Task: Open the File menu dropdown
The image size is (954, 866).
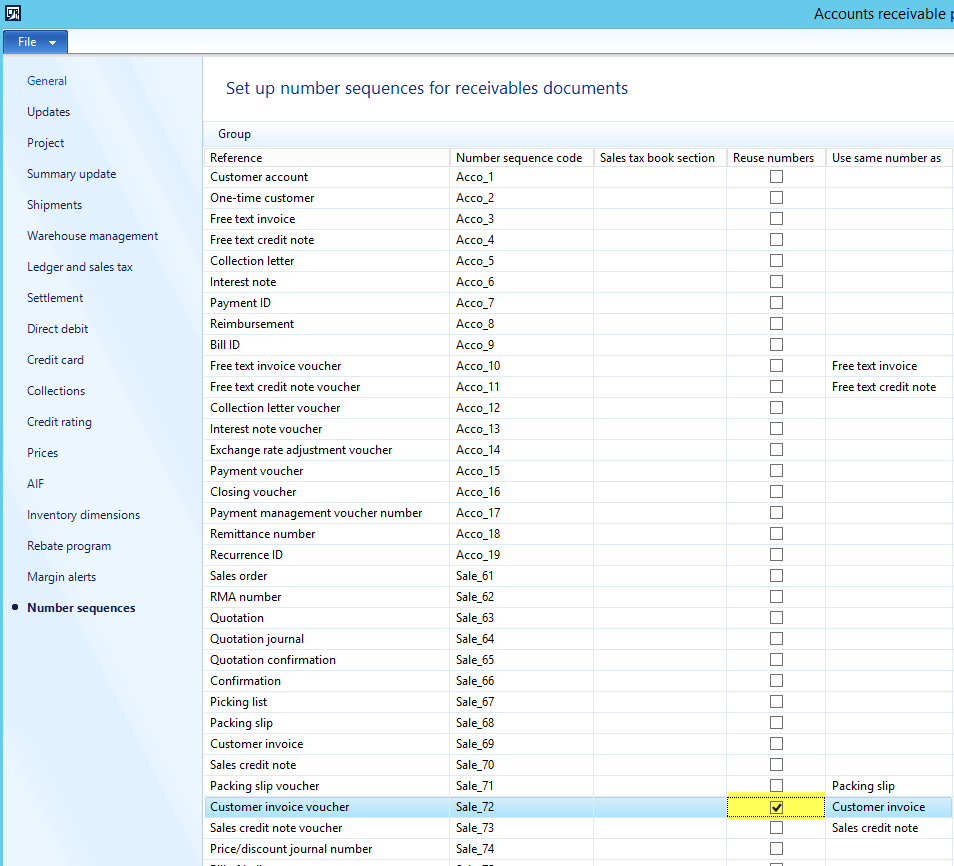Action: [36, 42]
